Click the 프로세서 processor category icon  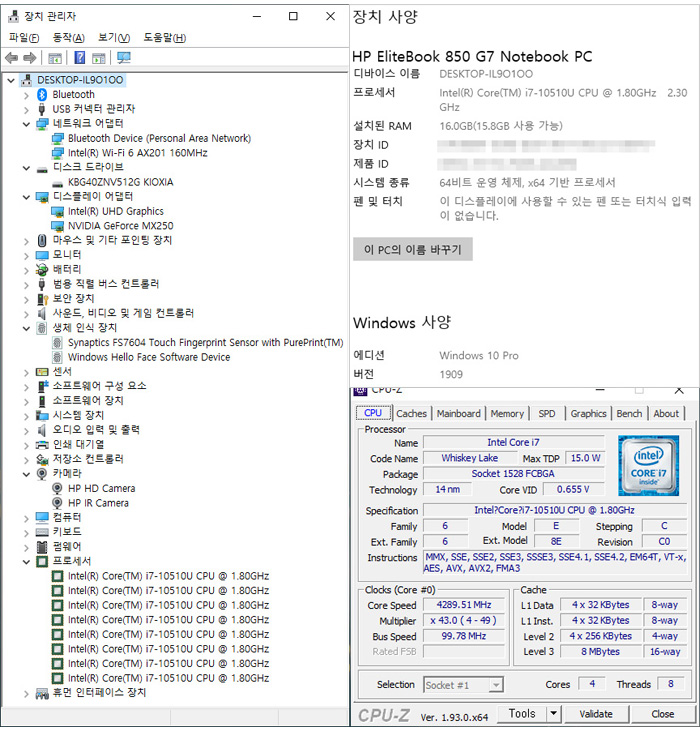(x=42, y=561)
